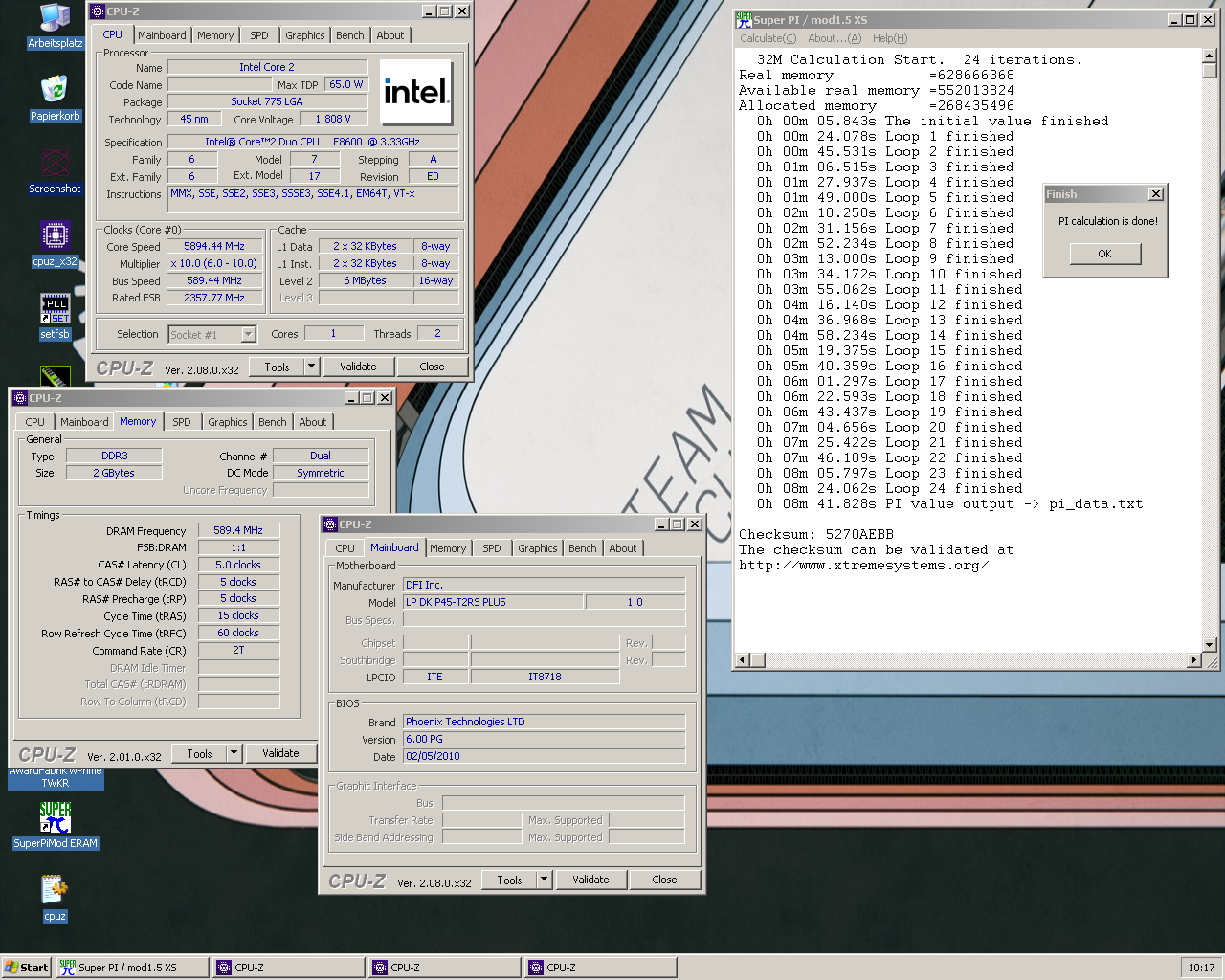Select the cpuz folder icon on desktop
The height and width of the screenshot is (980, 1225).
(x=55, y=899)
